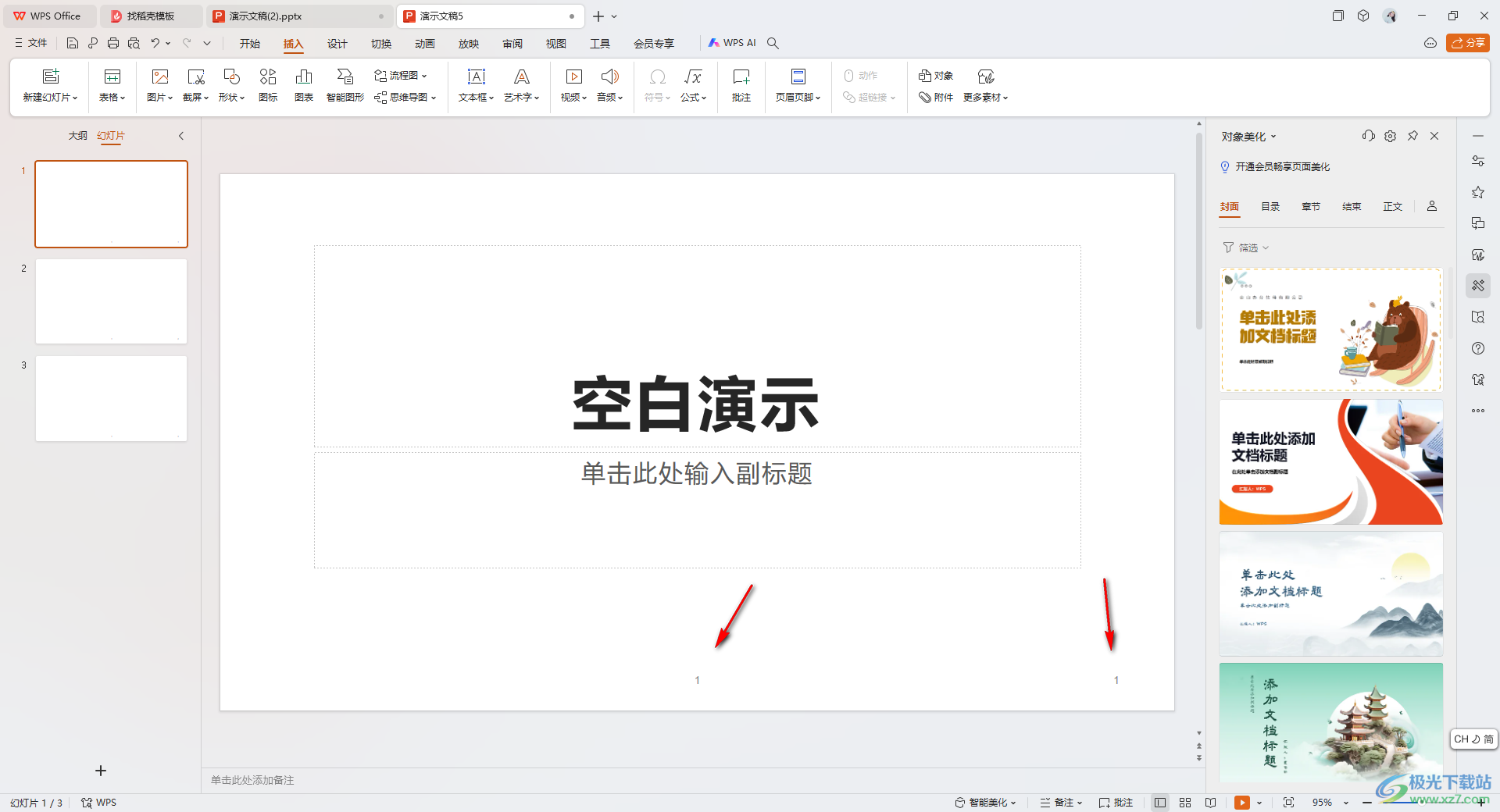Toggle 批注 comments in status bar
Viewport: 1500px width, 812px height.
tap(1116, 803)
